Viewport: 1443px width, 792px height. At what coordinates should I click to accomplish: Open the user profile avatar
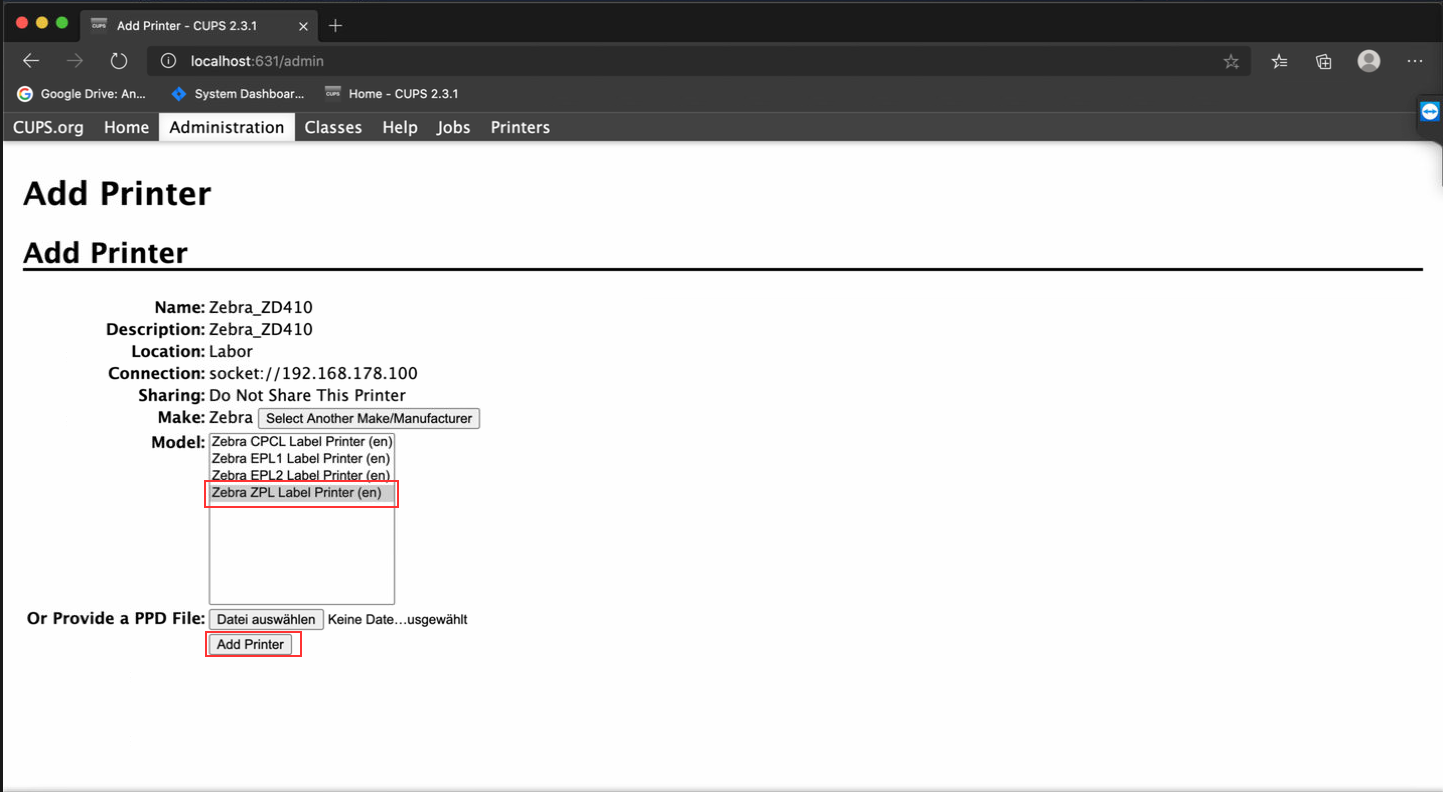[1369, 61]
